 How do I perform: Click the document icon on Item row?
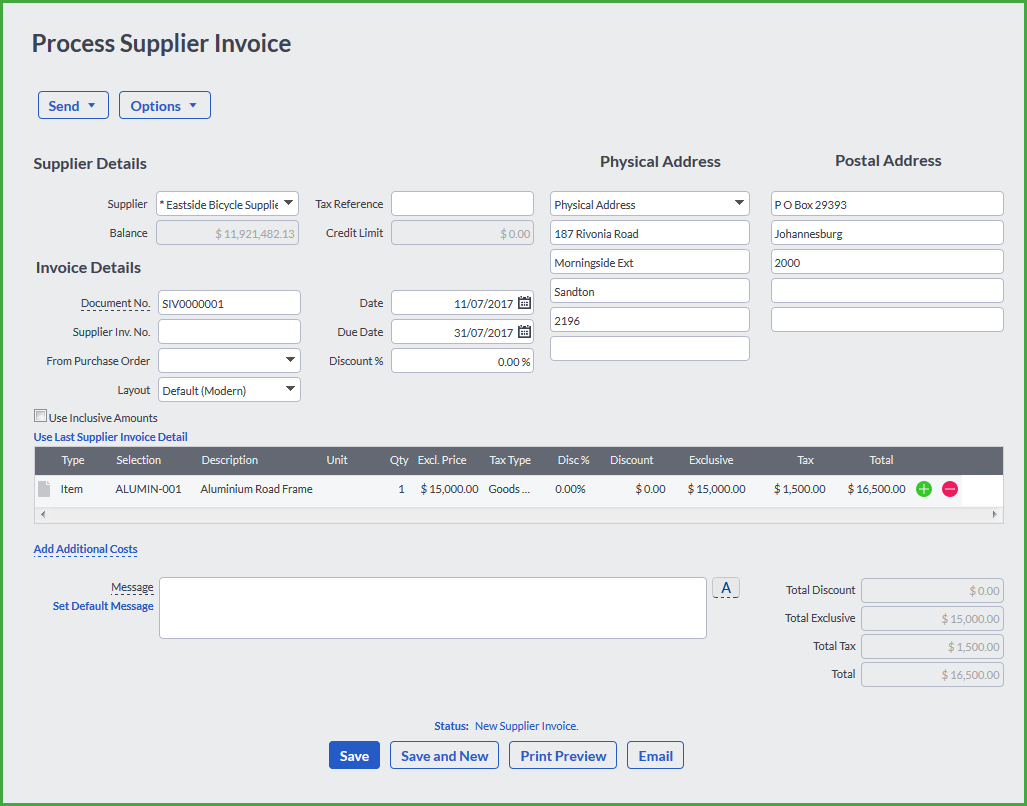click(44, 488)
